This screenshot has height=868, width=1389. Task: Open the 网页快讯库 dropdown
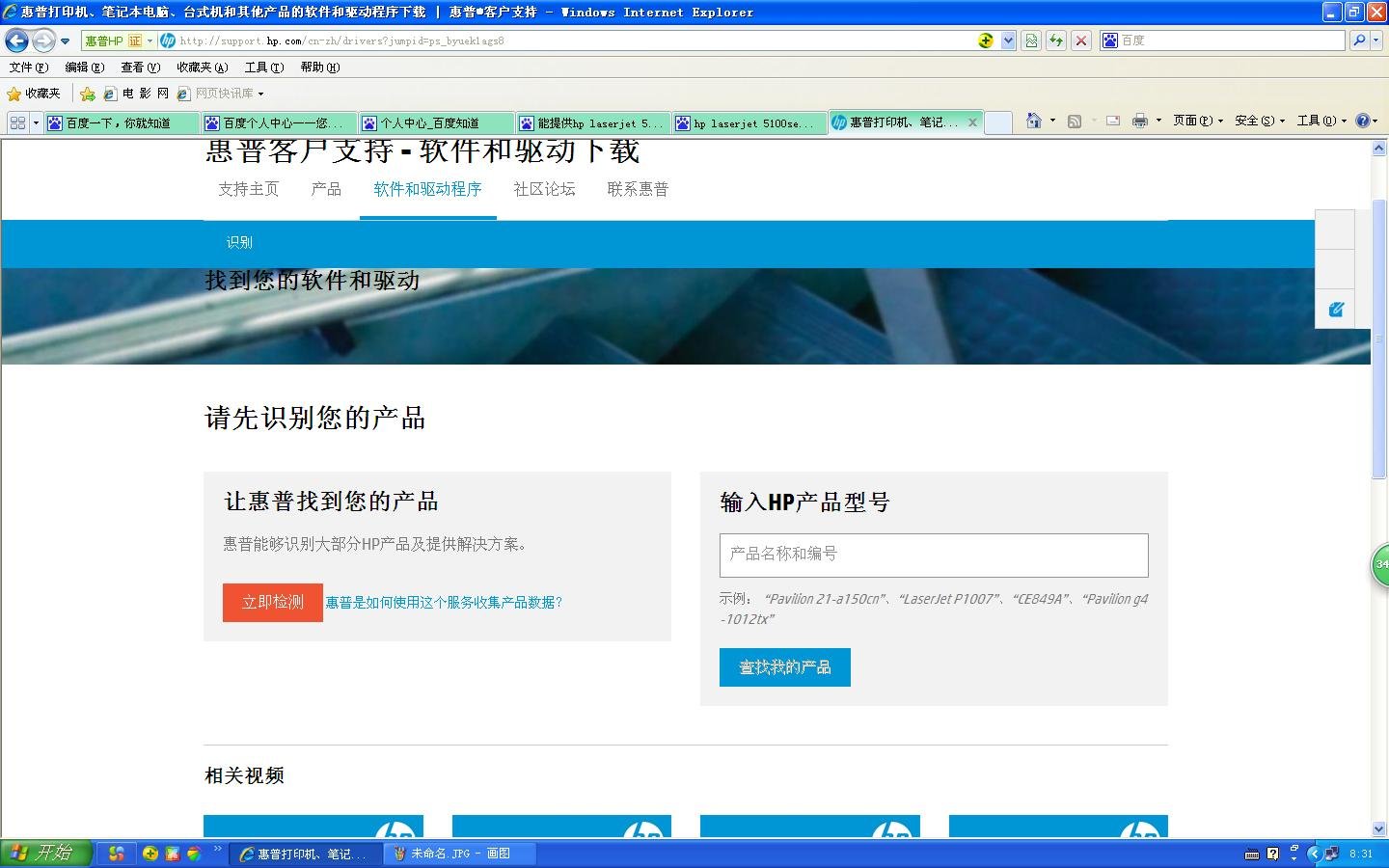[x=221, y=94]
